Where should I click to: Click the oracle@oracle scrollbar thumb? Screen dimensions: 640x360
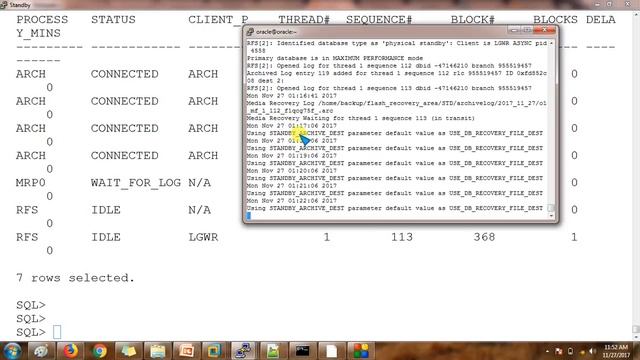tap(551, 208)
